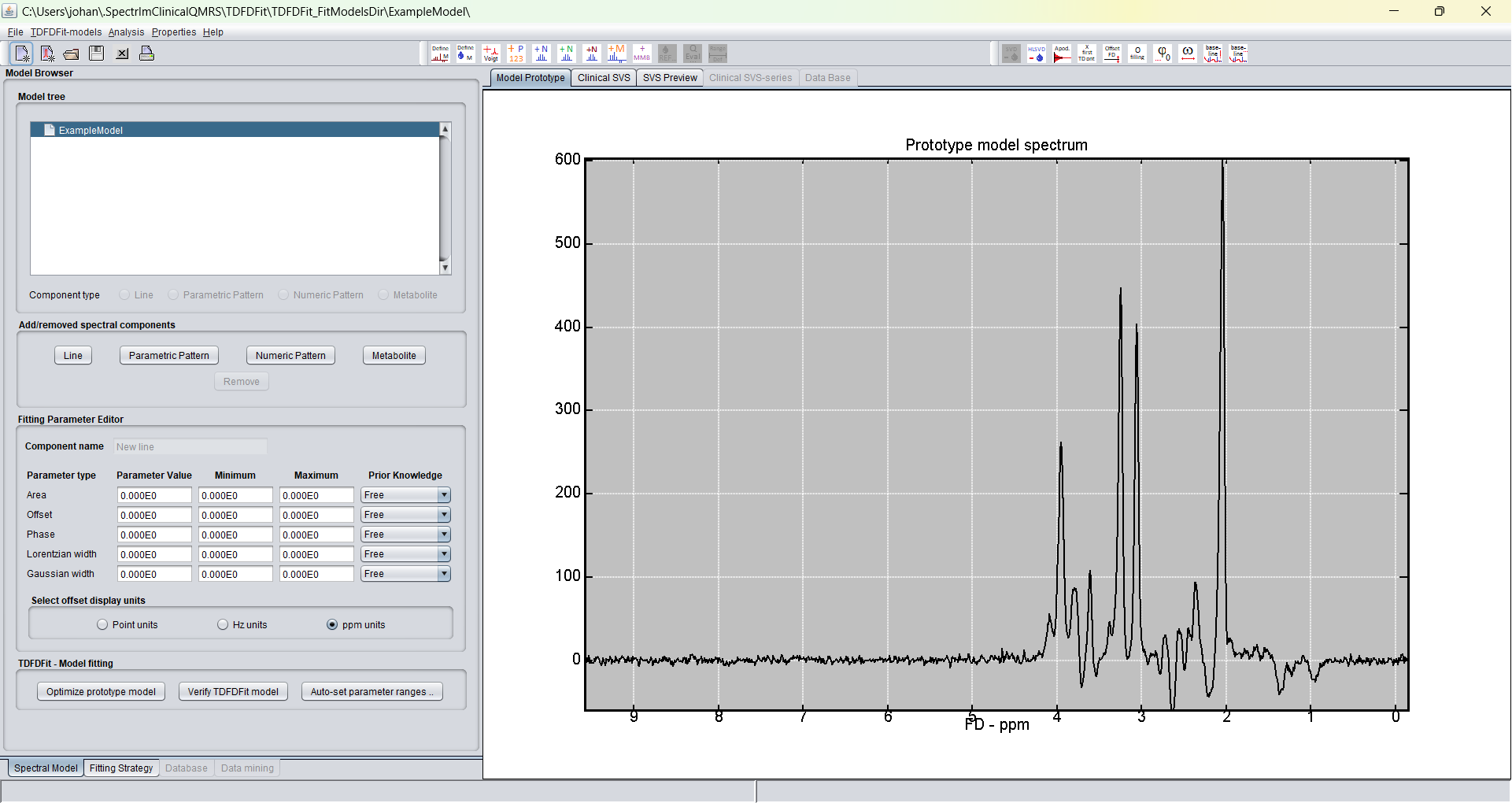
Task: Save the model with the floppy disk icon
Action: (97, 54)
